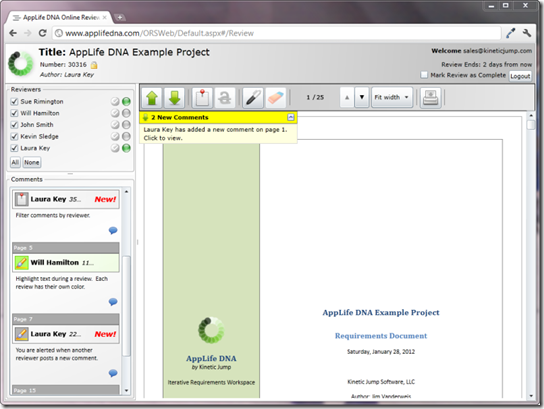Select the strikethrough text tool
The width and height of the screenshot is (544, 409).
pyautogui.click(x=224, y=98)
